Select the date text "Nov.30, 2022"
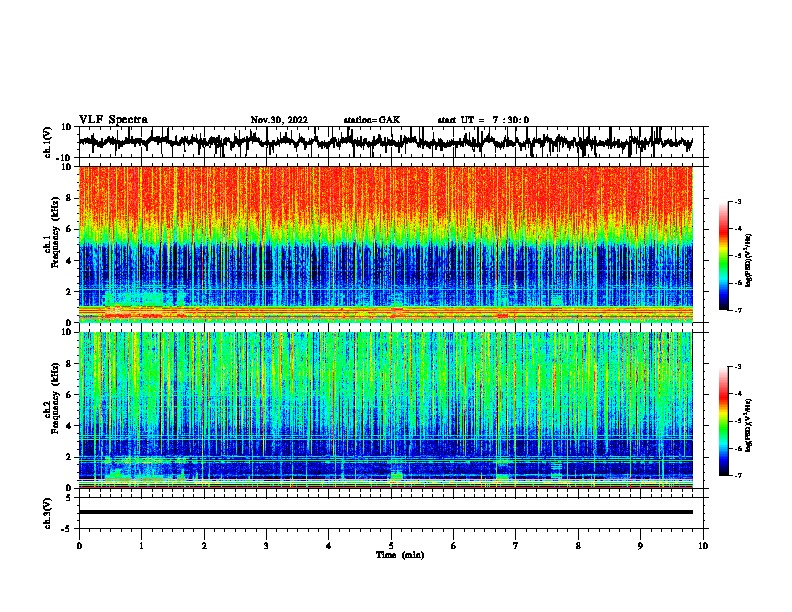792x612 pixels. coord(279,120)
